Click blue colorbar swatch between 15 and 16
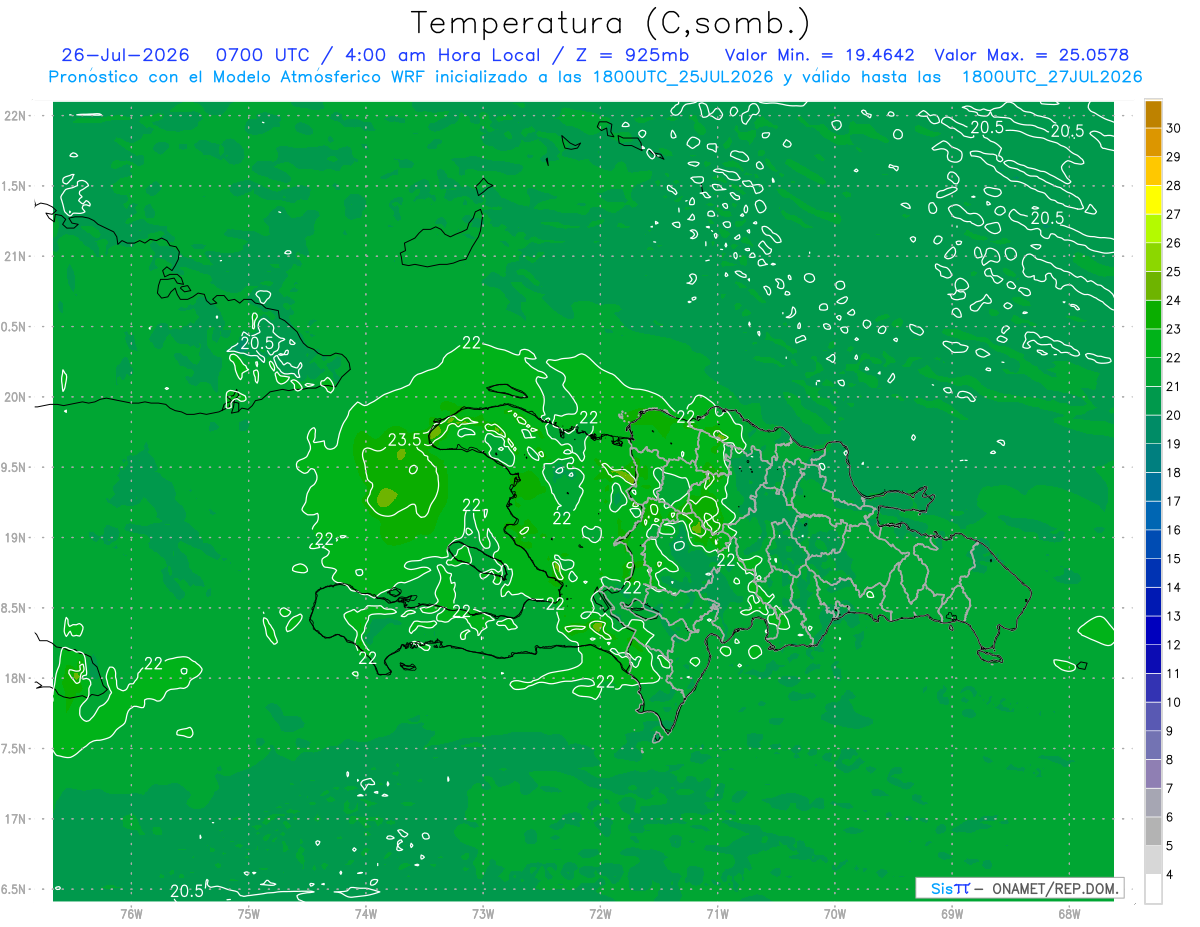Image resolution: width=1200 pixels, height=927 pixels. click(x=1153, y=544)
